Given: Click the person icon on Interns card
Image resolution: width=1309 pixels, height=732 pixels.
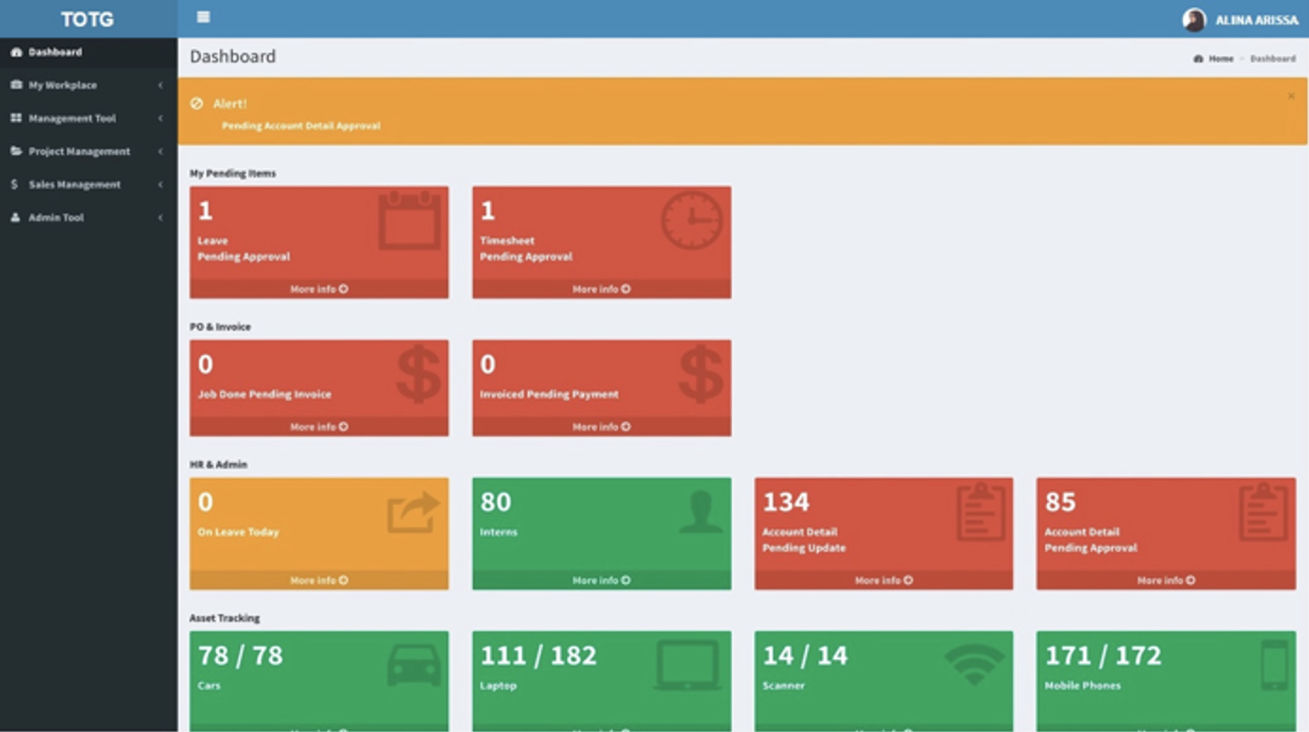Looking at the screenshot, I should coord(699,512).
